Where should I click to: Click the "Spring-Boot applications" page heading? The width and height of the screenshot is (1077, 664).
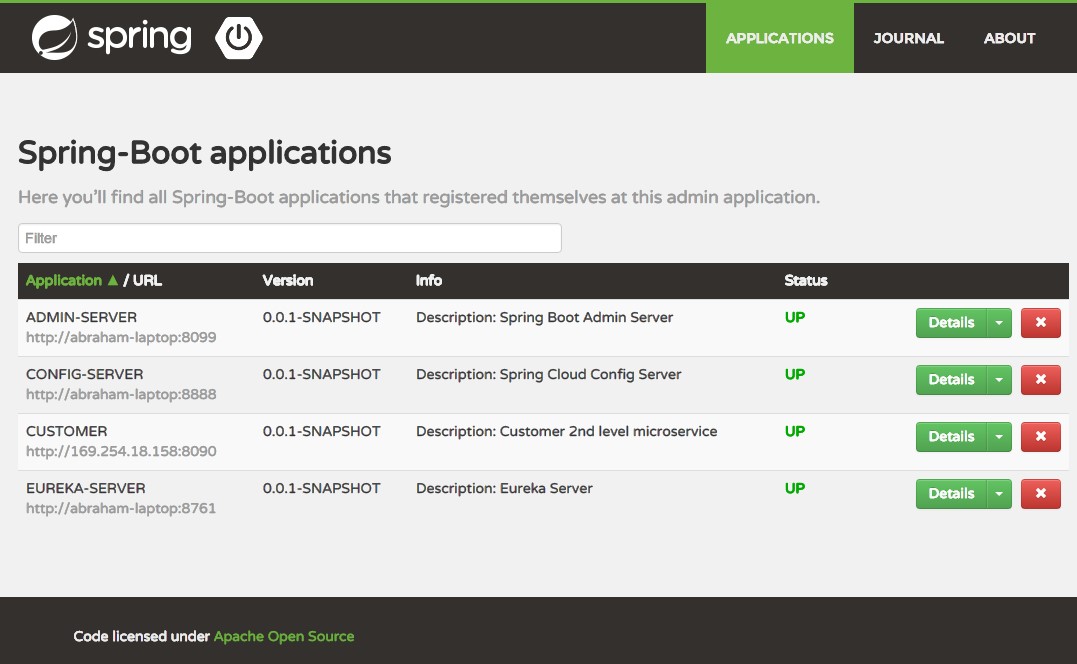point(205,153)
